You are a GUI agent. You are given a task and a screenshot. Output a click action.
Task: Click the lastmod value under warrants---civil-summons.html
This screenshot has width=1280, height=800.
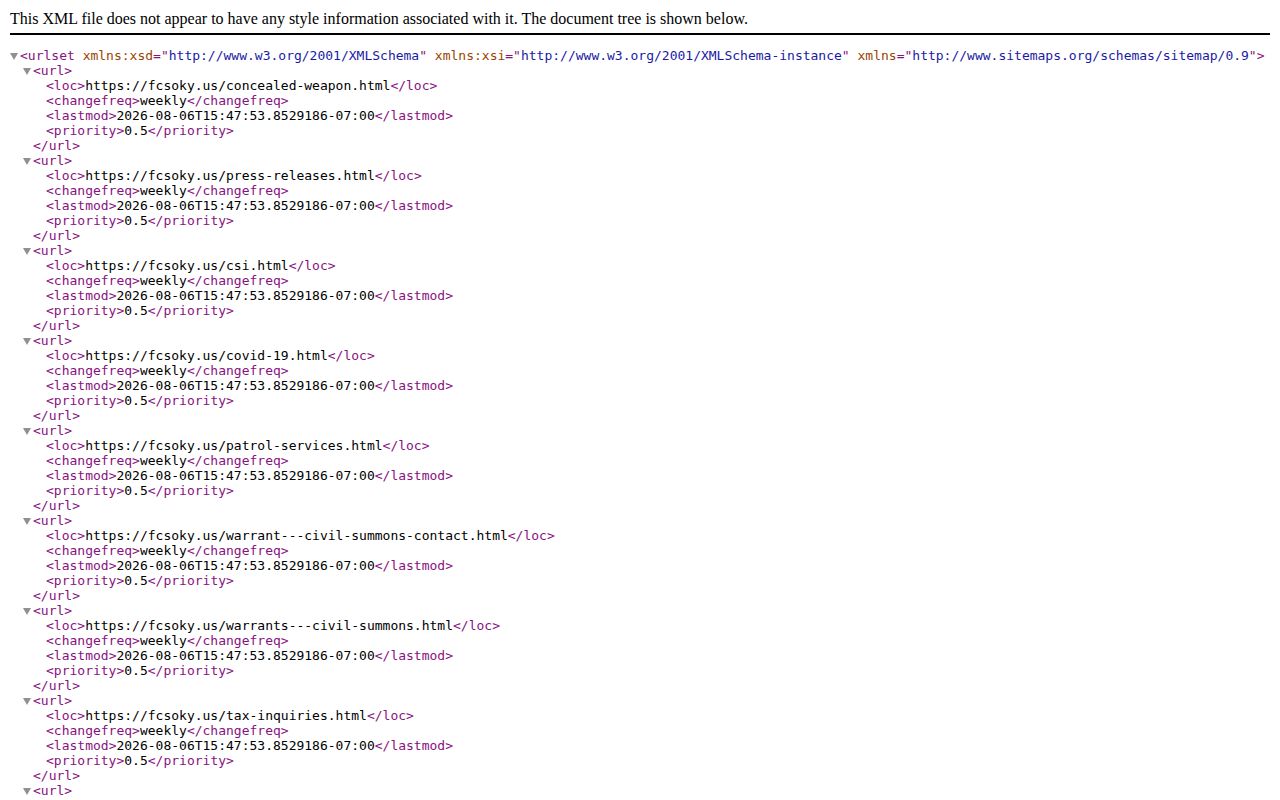click(246, 656)
